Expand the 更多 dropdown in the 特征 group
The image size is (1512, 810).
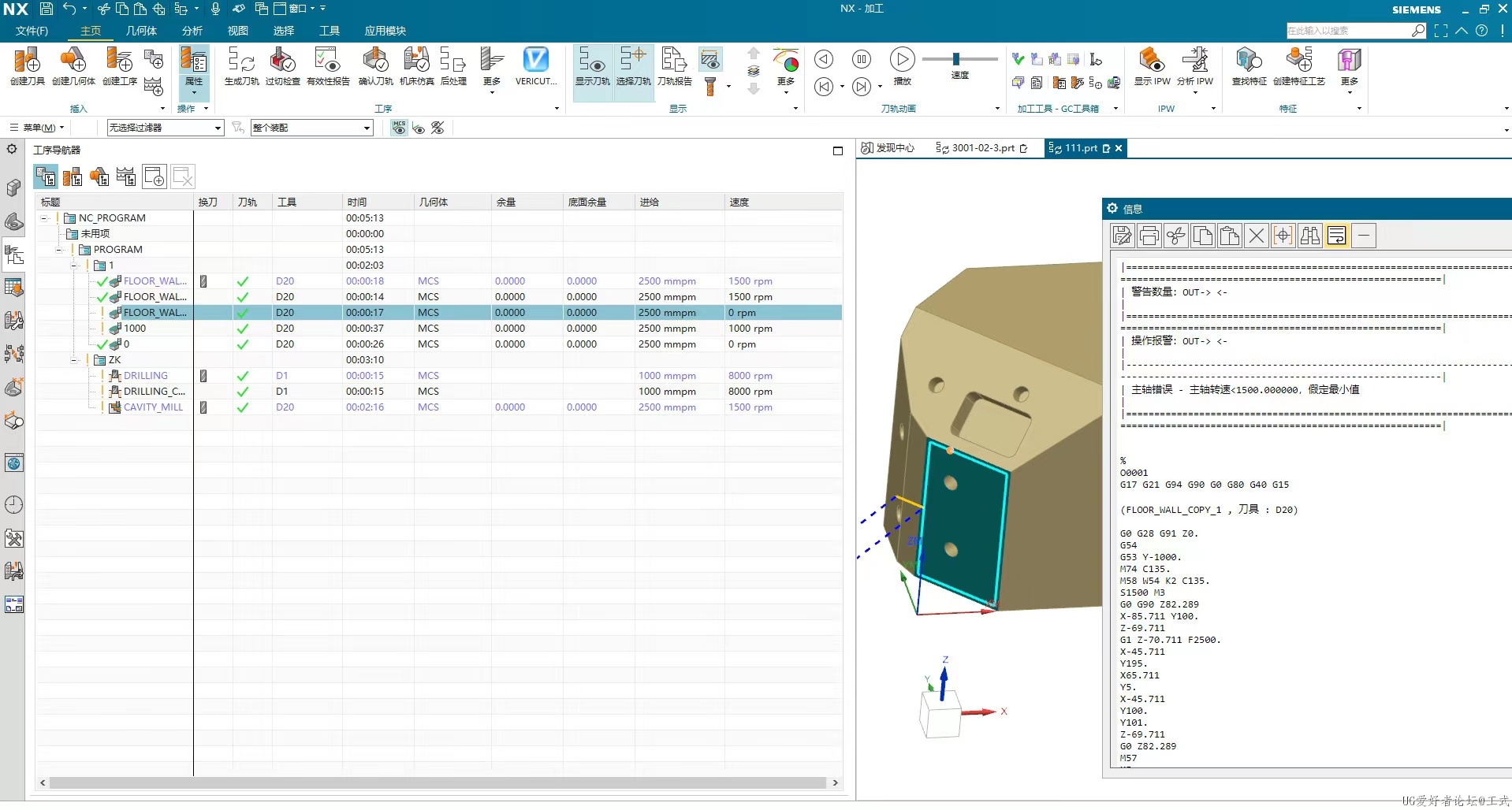[1350, 71]
